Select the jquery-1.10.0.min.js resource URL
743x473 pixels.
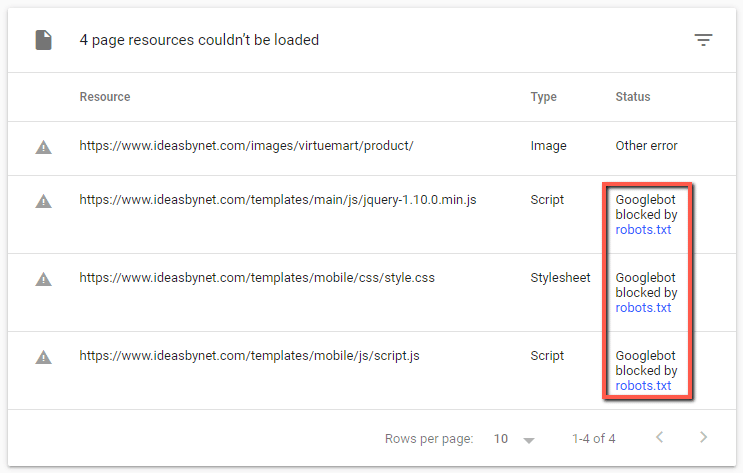pyautogui.click(x=278, y=200)
